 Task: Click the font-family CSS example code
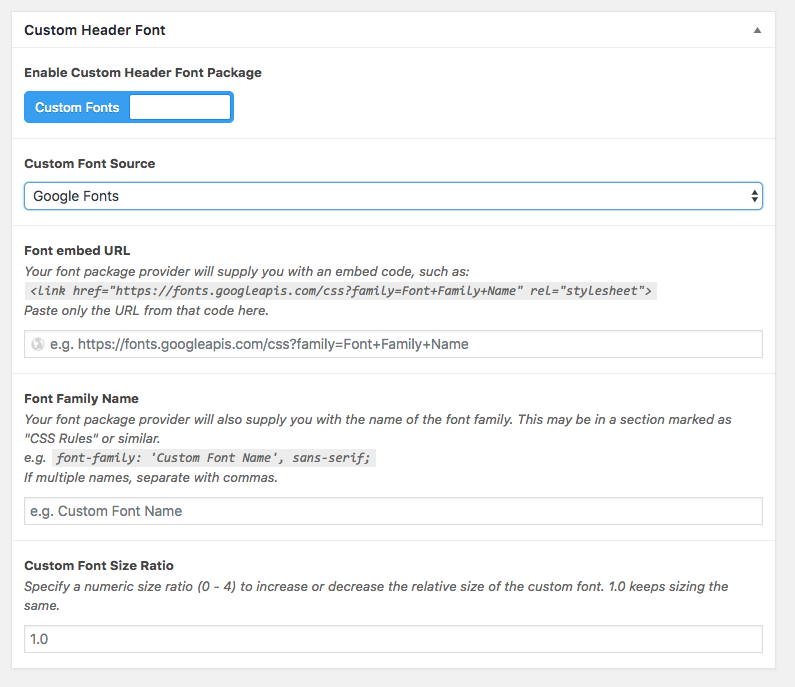(x=213, y=458)
